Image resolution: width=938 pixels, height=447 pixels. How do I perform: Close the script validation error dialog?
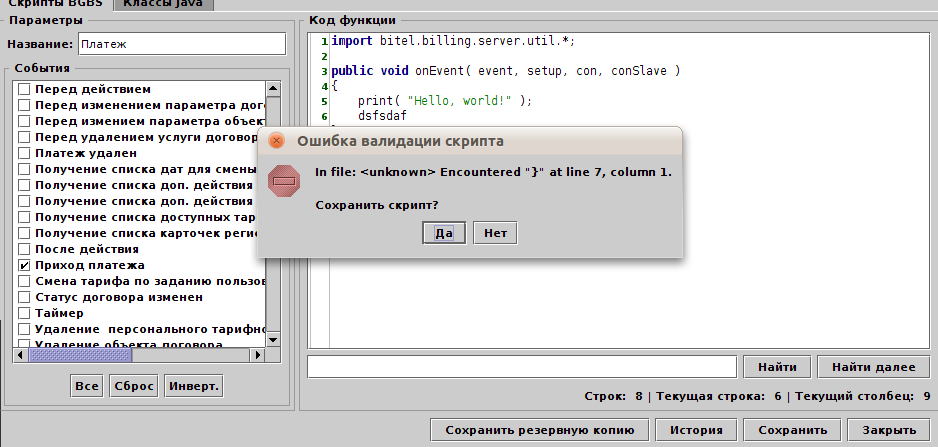pos(277,141)
